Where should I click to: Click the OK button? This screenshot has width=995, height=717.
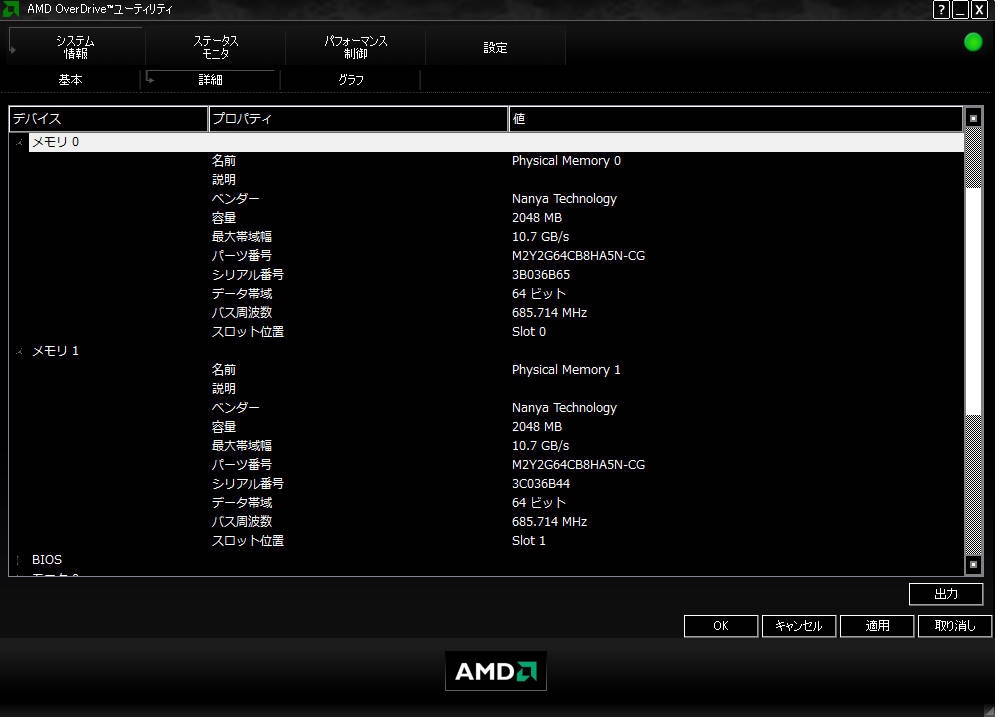[720, 626]
